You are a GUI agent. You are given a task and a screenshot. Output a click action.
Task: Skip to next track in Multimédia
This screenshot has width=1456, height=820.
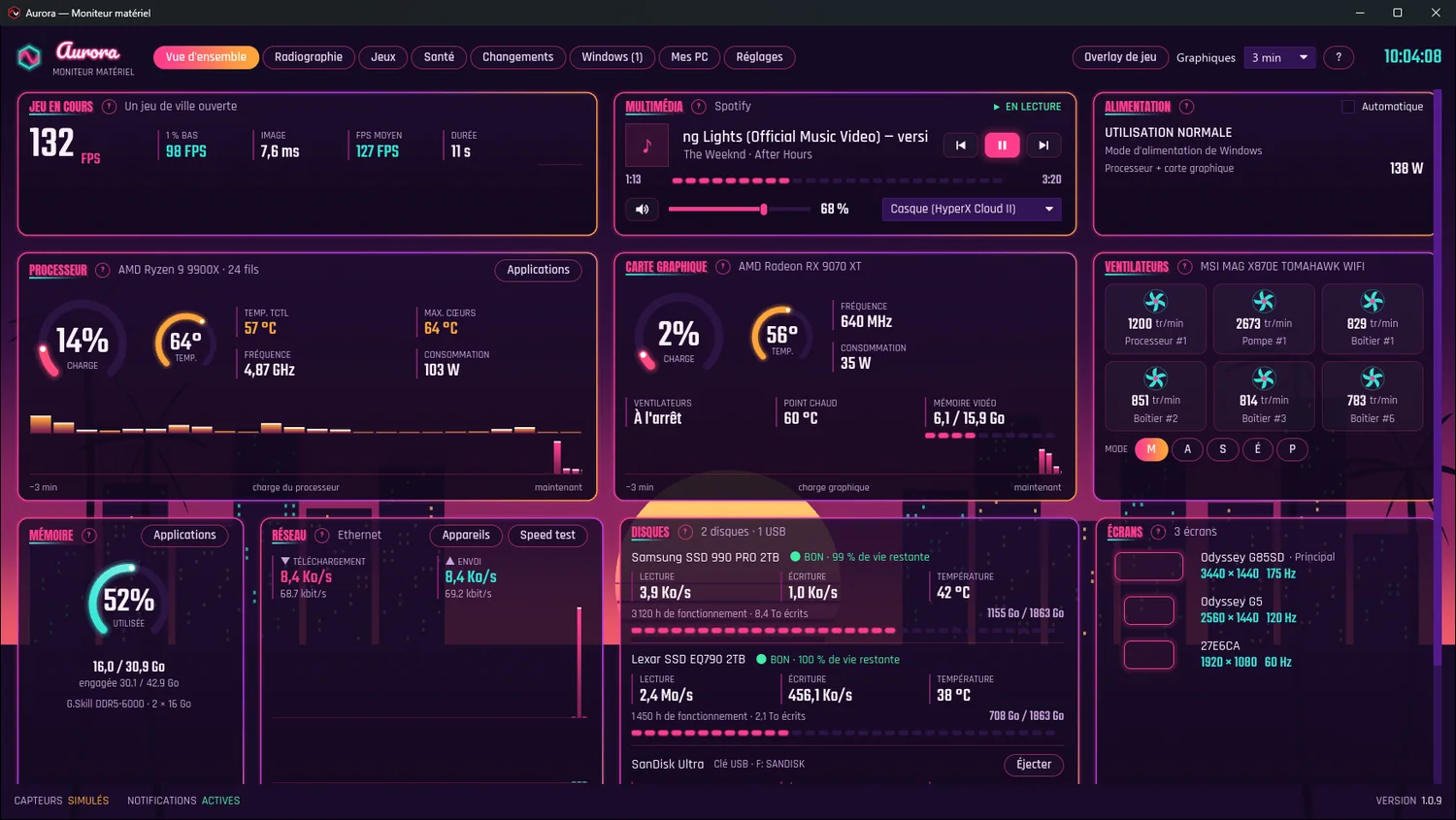(x=1043, y=146)
